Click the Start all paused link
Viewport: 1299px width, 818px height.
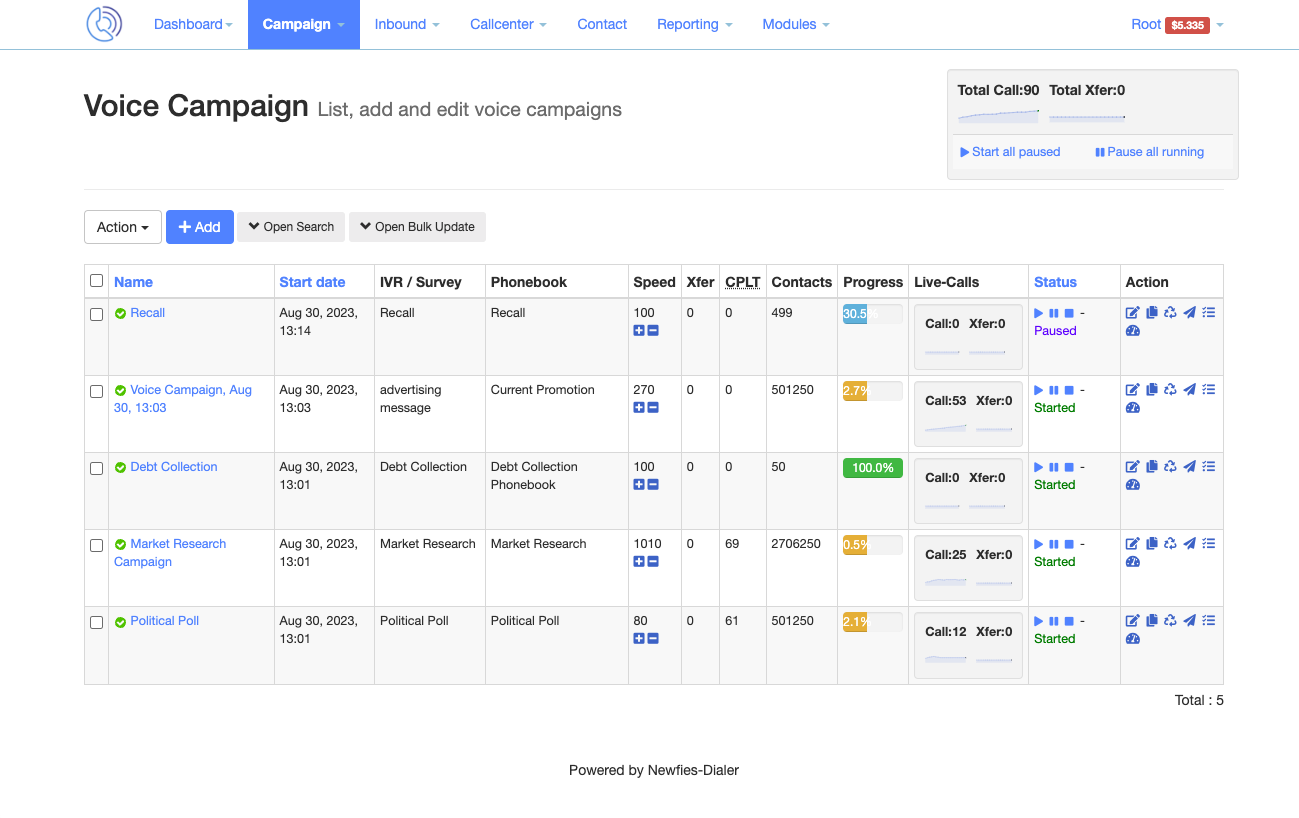[1009, 152]
